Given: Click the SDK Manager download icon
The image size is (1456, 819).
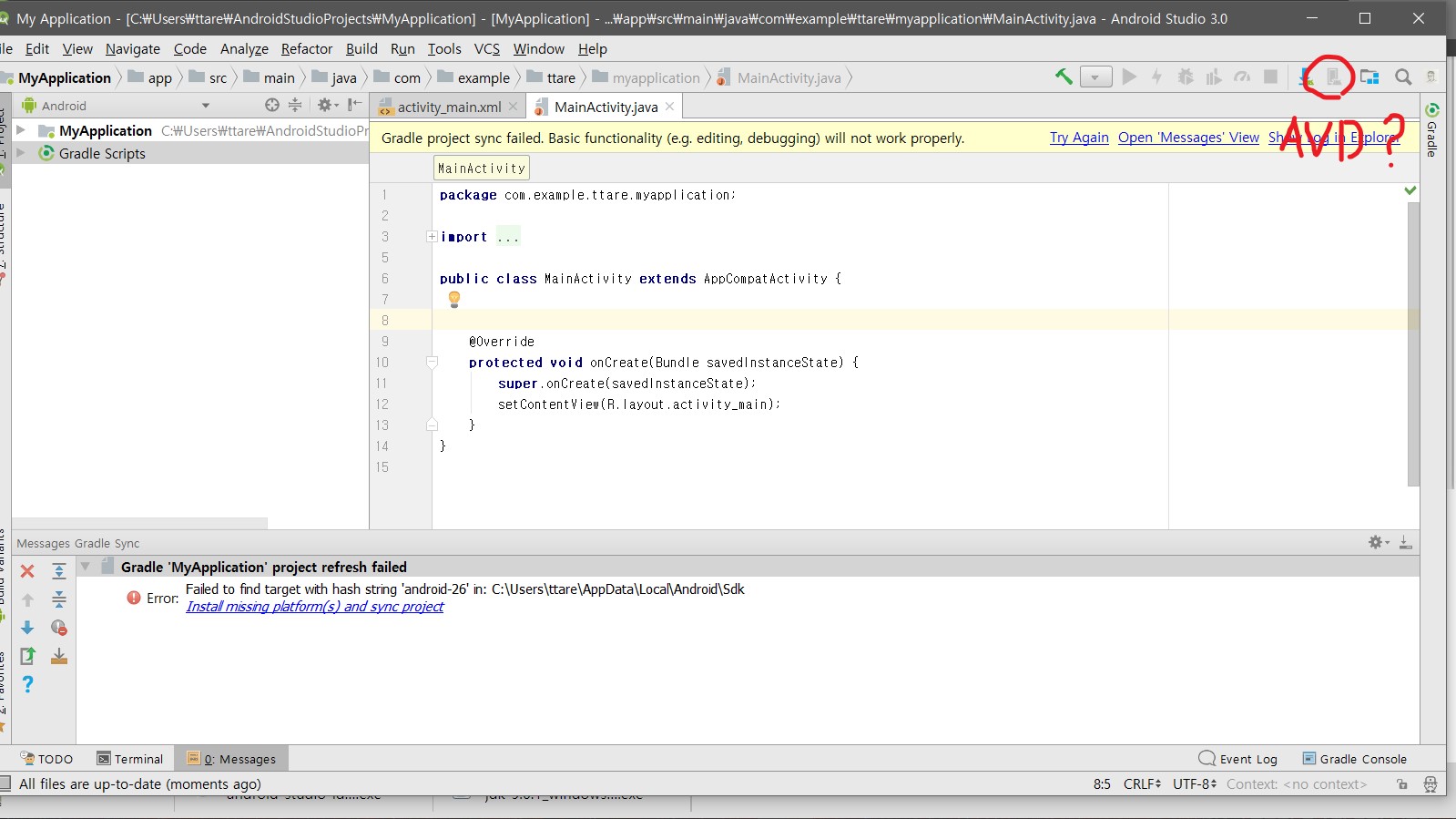Looking at the screenshot, I should coord(1306,77).
